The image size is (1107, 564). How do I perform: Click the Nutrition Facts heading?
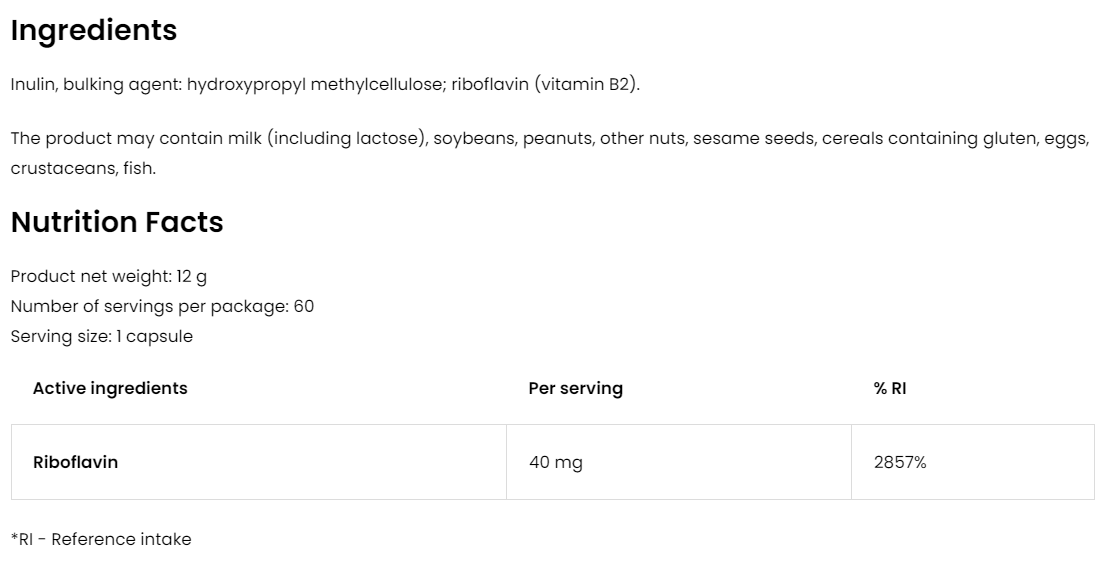tap(116, 222)
